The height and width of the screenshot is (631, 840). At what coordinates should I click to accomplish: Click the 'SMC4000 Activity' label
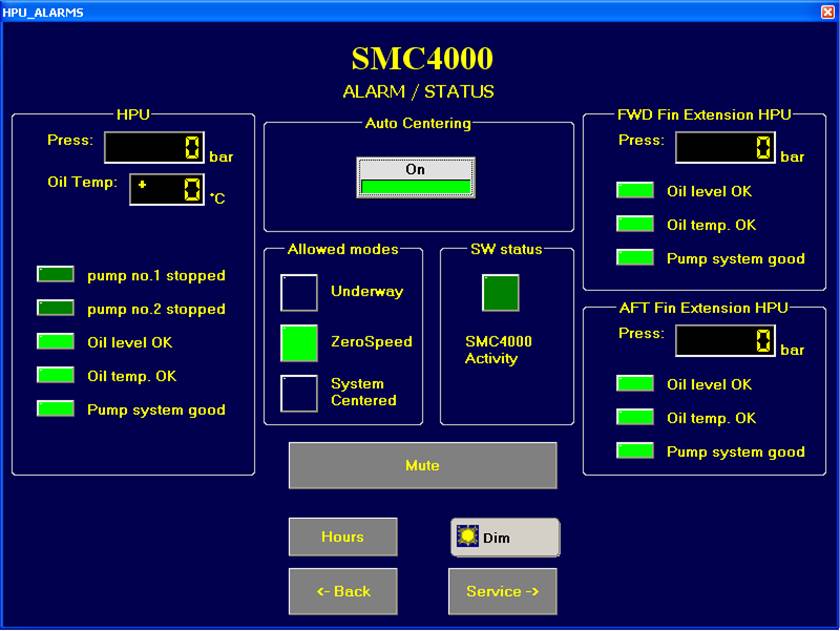(498, 350)
